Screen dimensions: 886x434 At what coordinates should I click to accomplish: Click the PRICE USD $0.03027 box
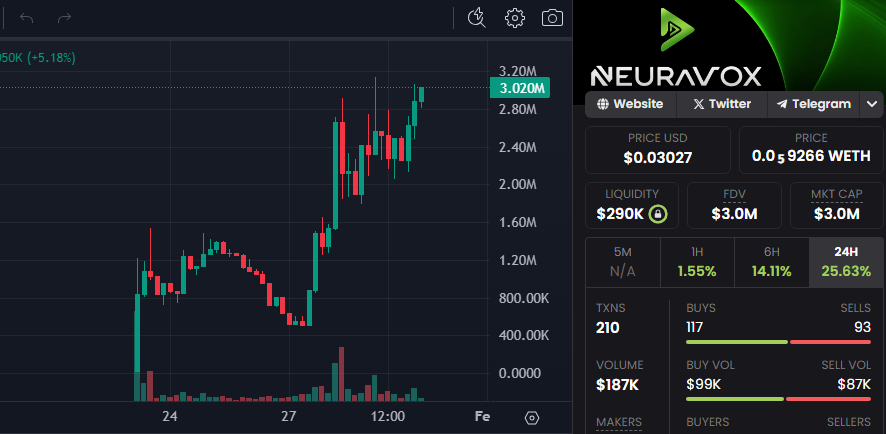point(658,150)
